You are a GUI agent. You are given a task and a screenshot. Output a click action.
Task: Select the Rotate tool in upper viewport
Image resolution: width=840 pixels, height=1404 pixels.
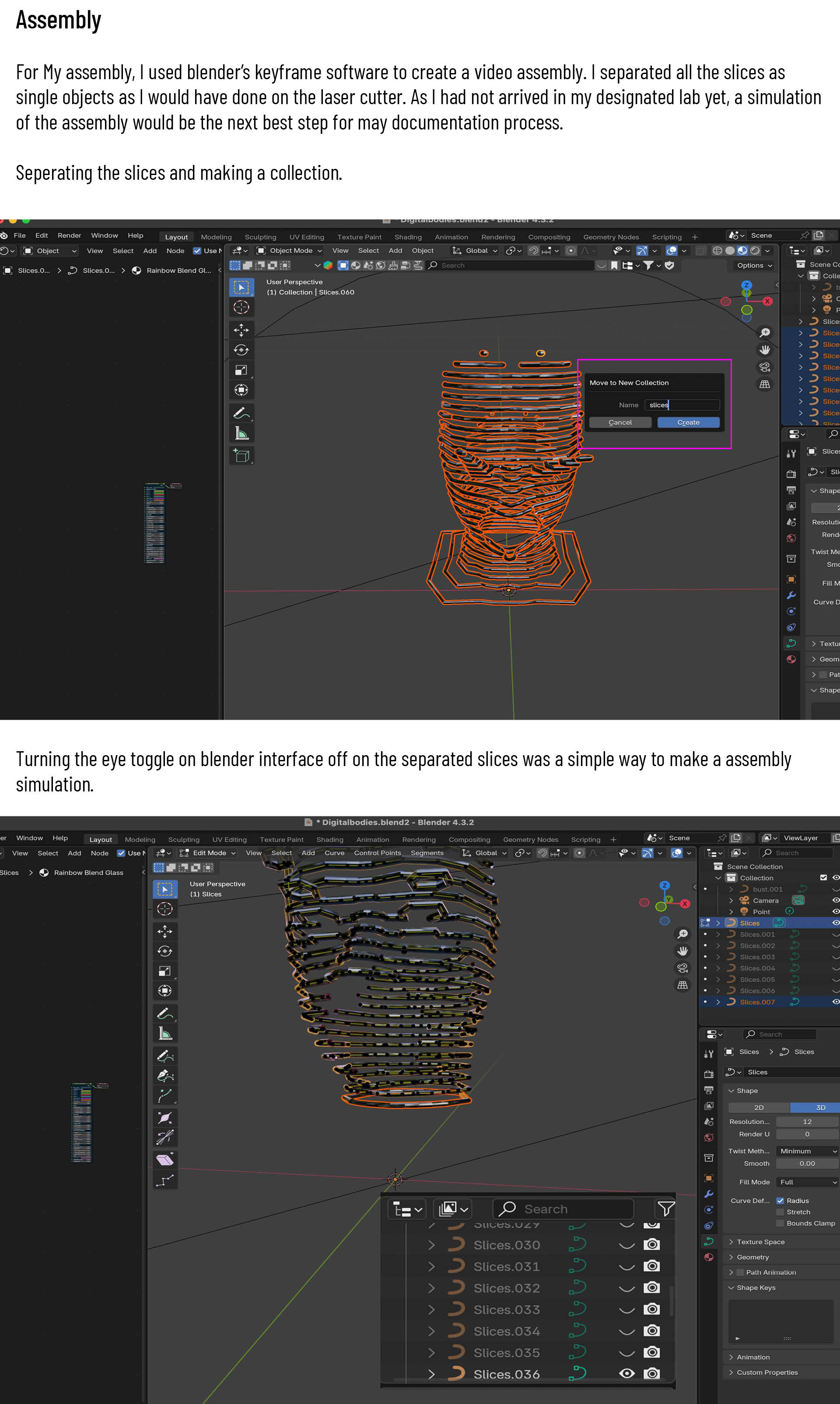[x=241, y=350]
